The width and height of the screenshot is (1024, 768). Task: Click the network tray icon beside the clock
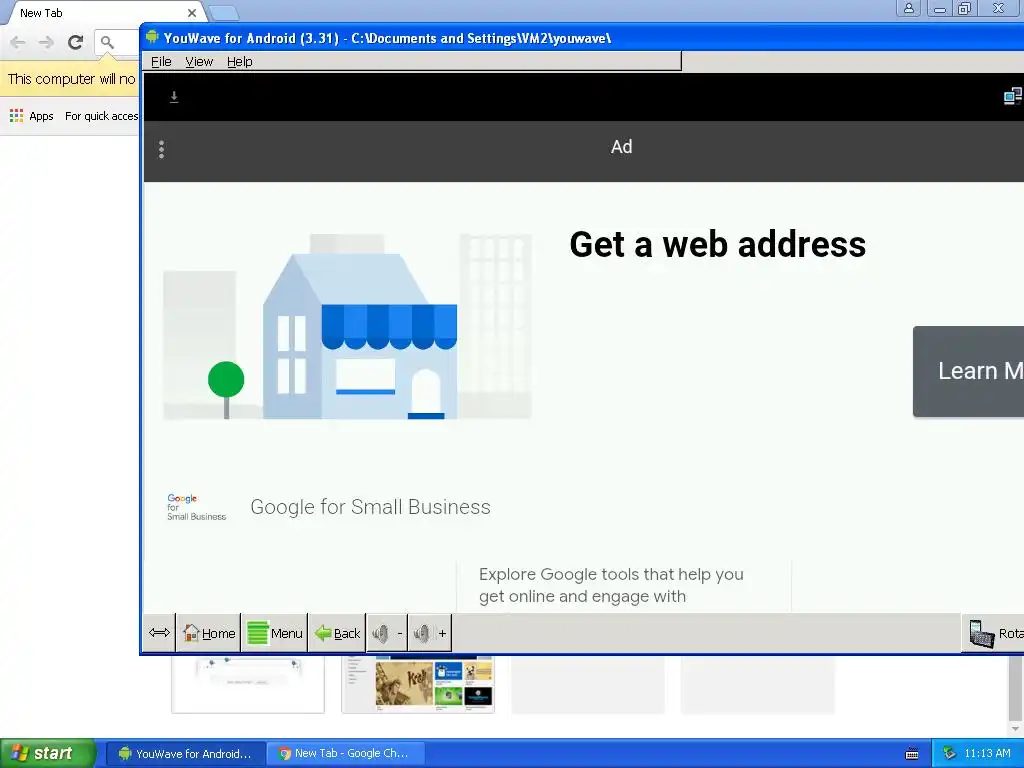949,754
